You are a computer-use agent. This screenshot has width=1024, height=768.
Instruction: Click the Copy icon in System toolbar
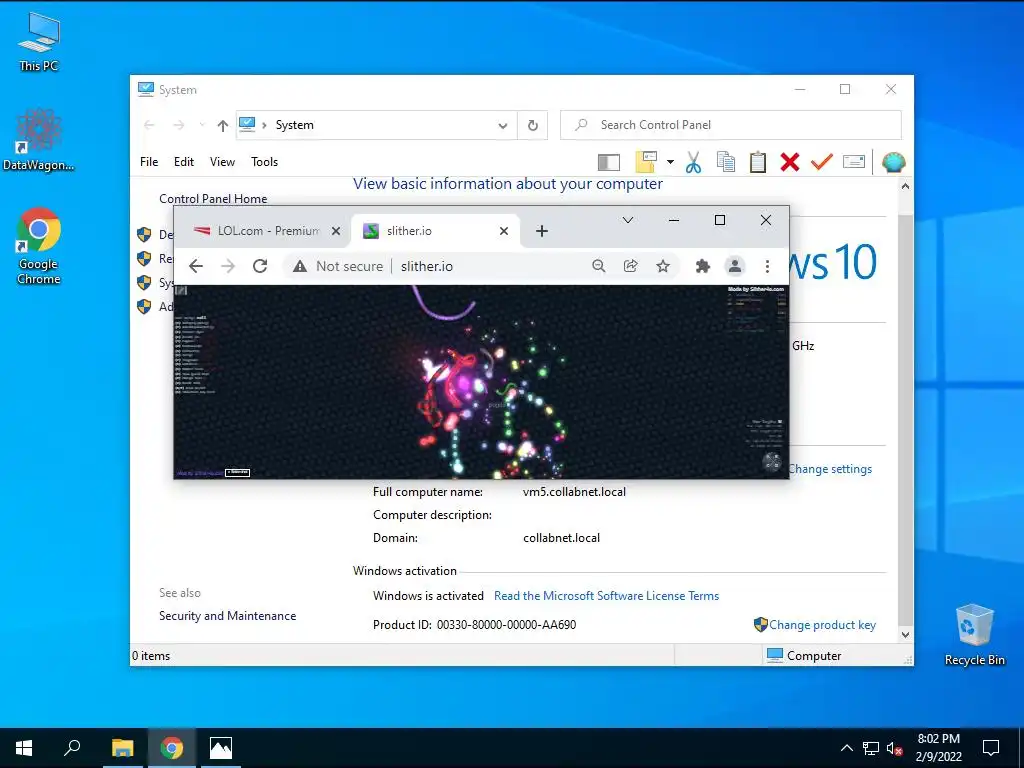(726, 162)
